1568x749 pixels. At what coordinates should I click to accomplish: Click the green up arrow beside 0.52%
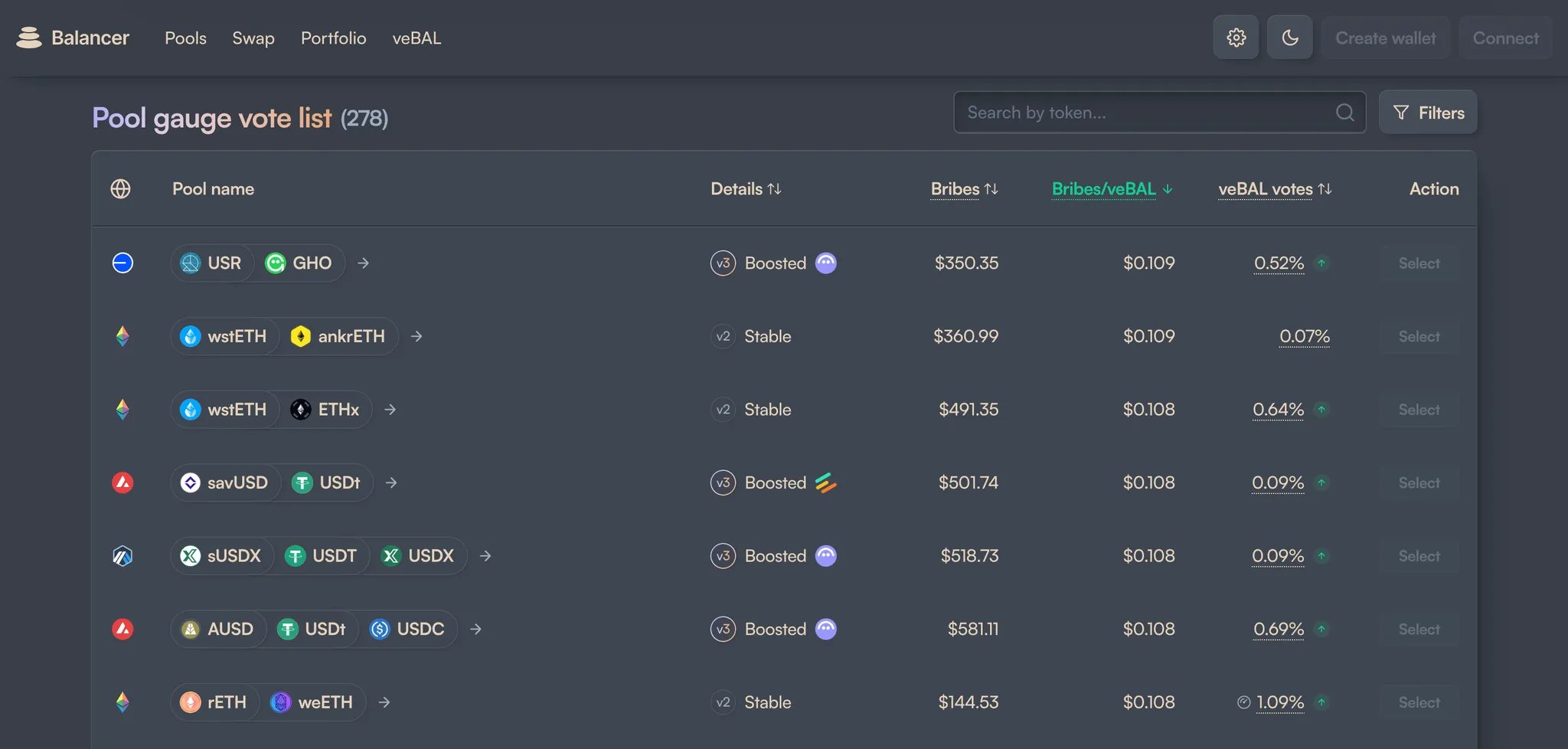(1321, 263)
